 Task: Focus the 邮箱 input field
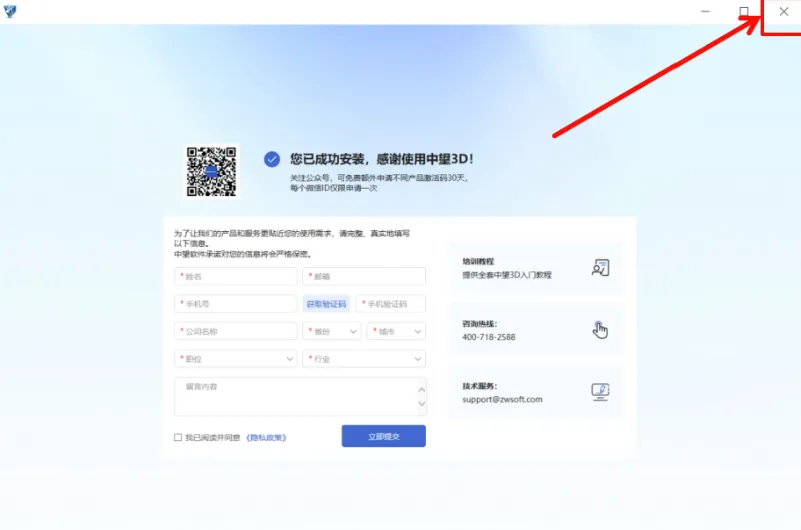point(364,276)
